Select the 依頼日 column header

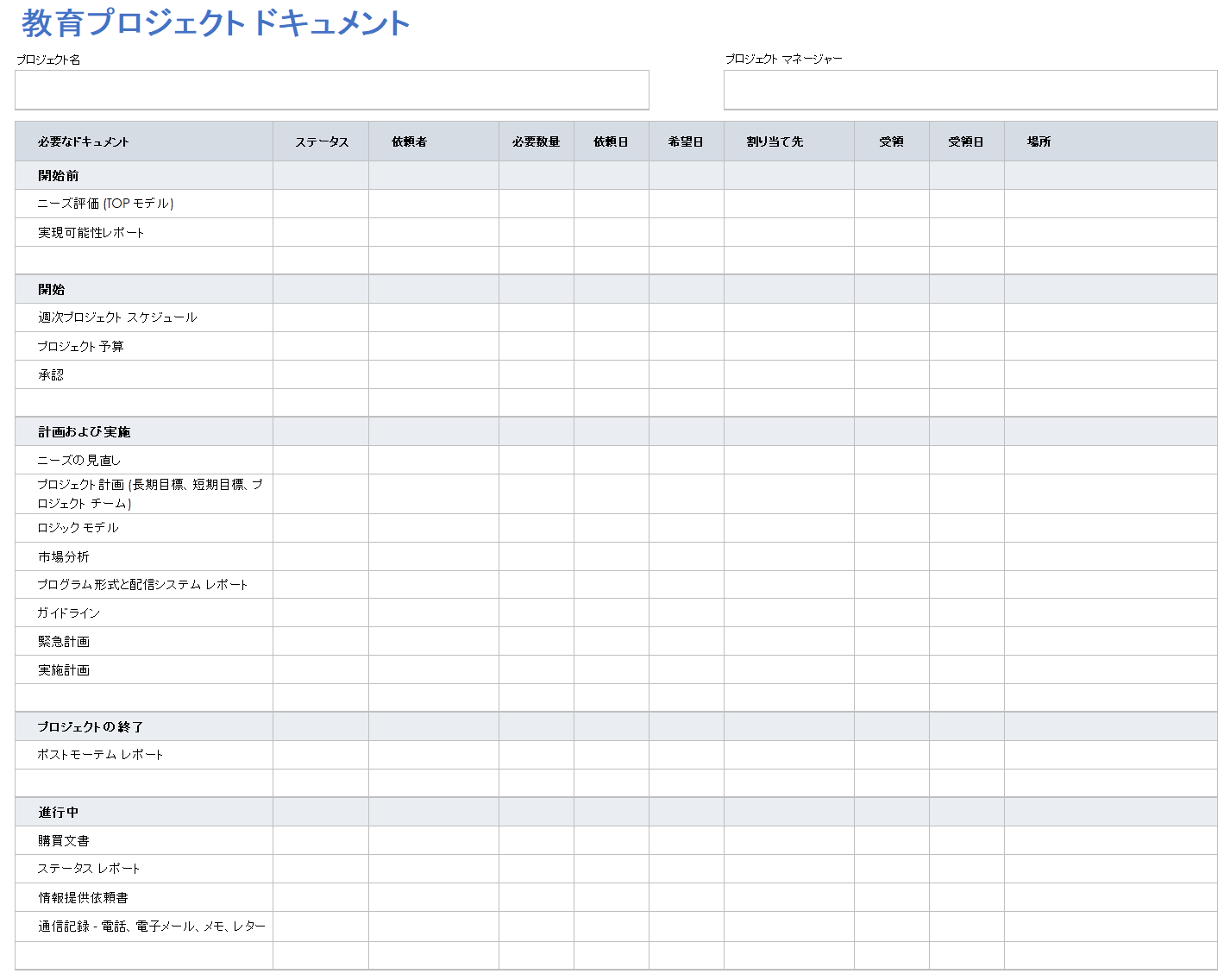pos(611,141)
